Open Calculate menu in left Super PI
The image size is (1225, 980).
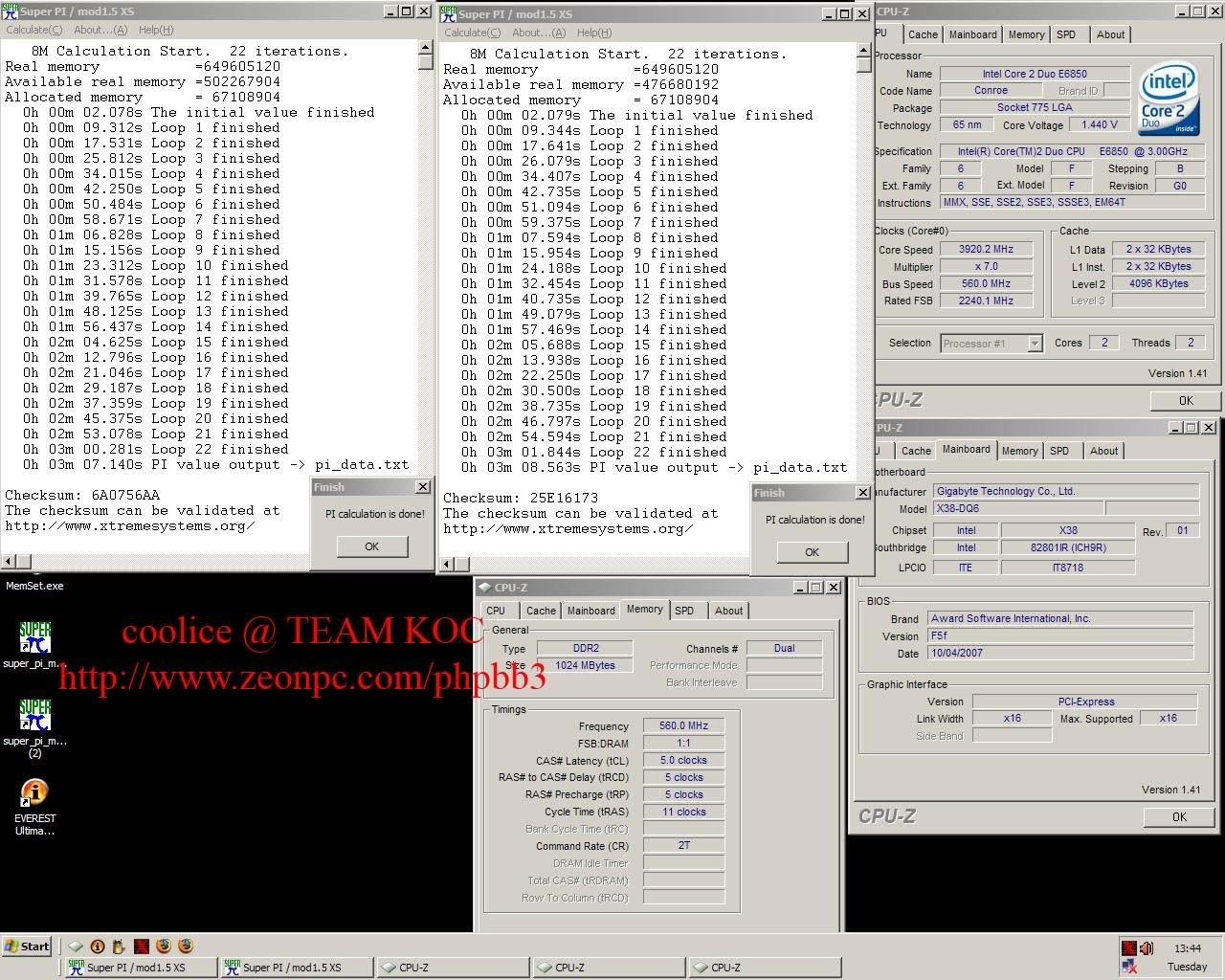pos(34,30)
